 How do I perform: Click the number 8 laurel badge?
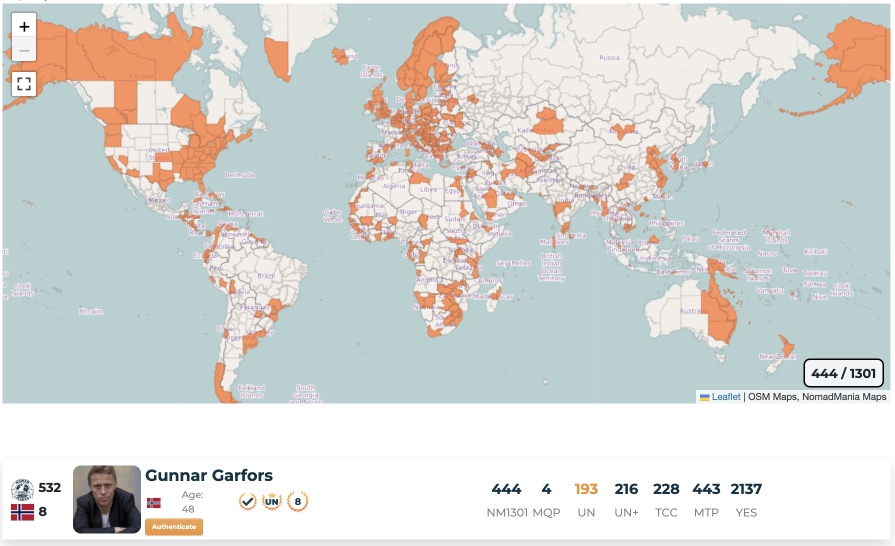click(x=297, y=501)
